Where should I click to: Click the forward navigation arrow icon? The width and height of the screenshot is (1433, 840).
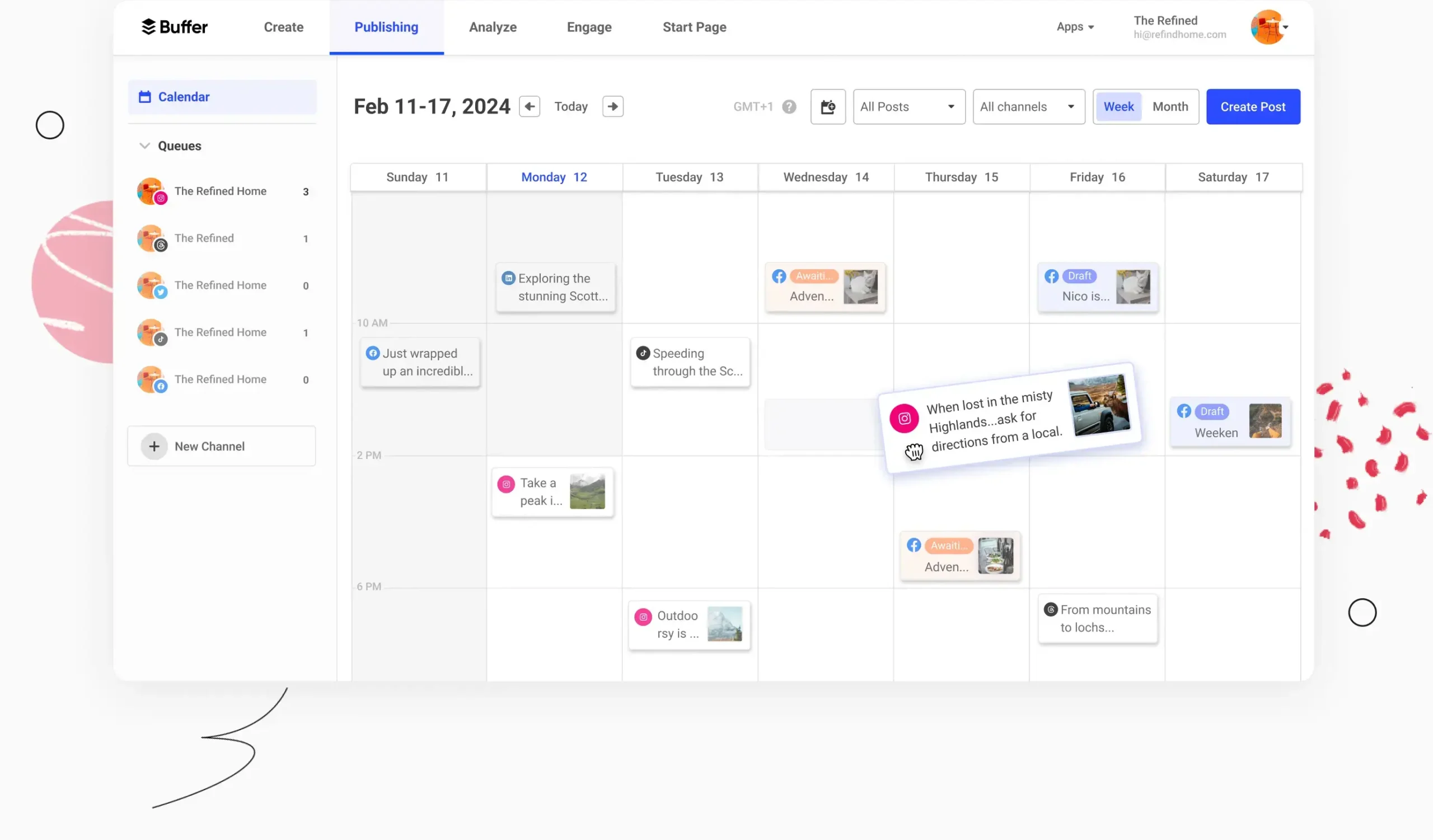613,106
